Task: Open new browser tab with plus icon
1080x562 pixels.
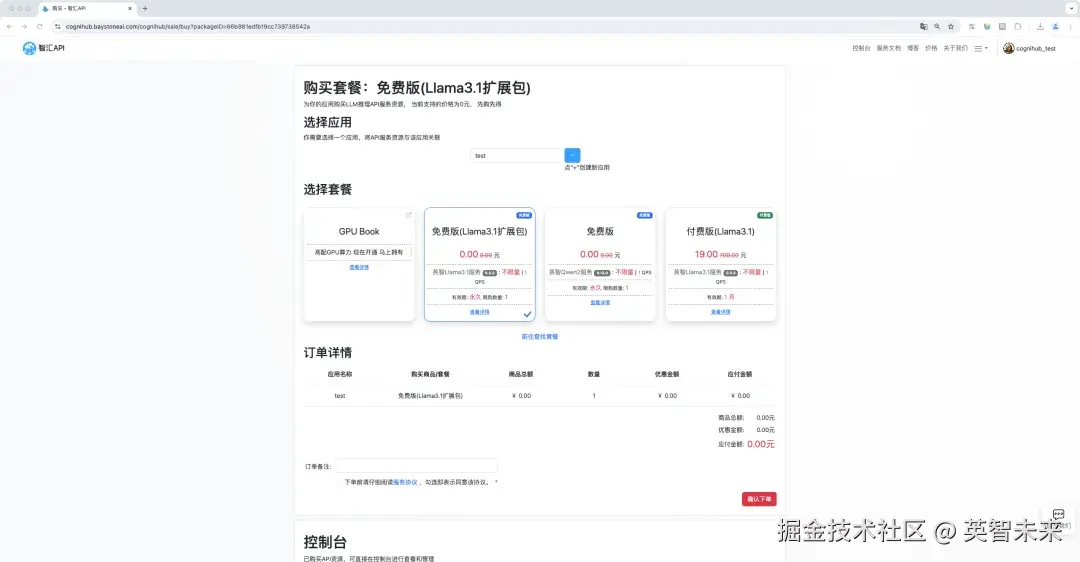Action: pyautogui.click(x=145, y=8)
